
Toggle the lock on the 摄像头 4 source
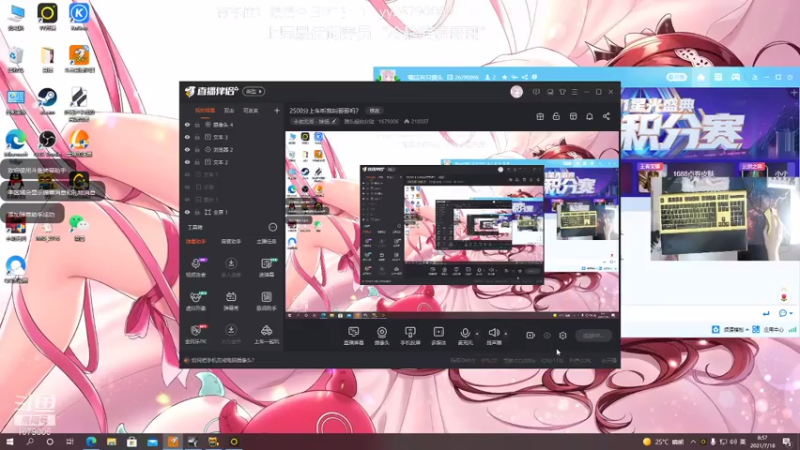197,124
